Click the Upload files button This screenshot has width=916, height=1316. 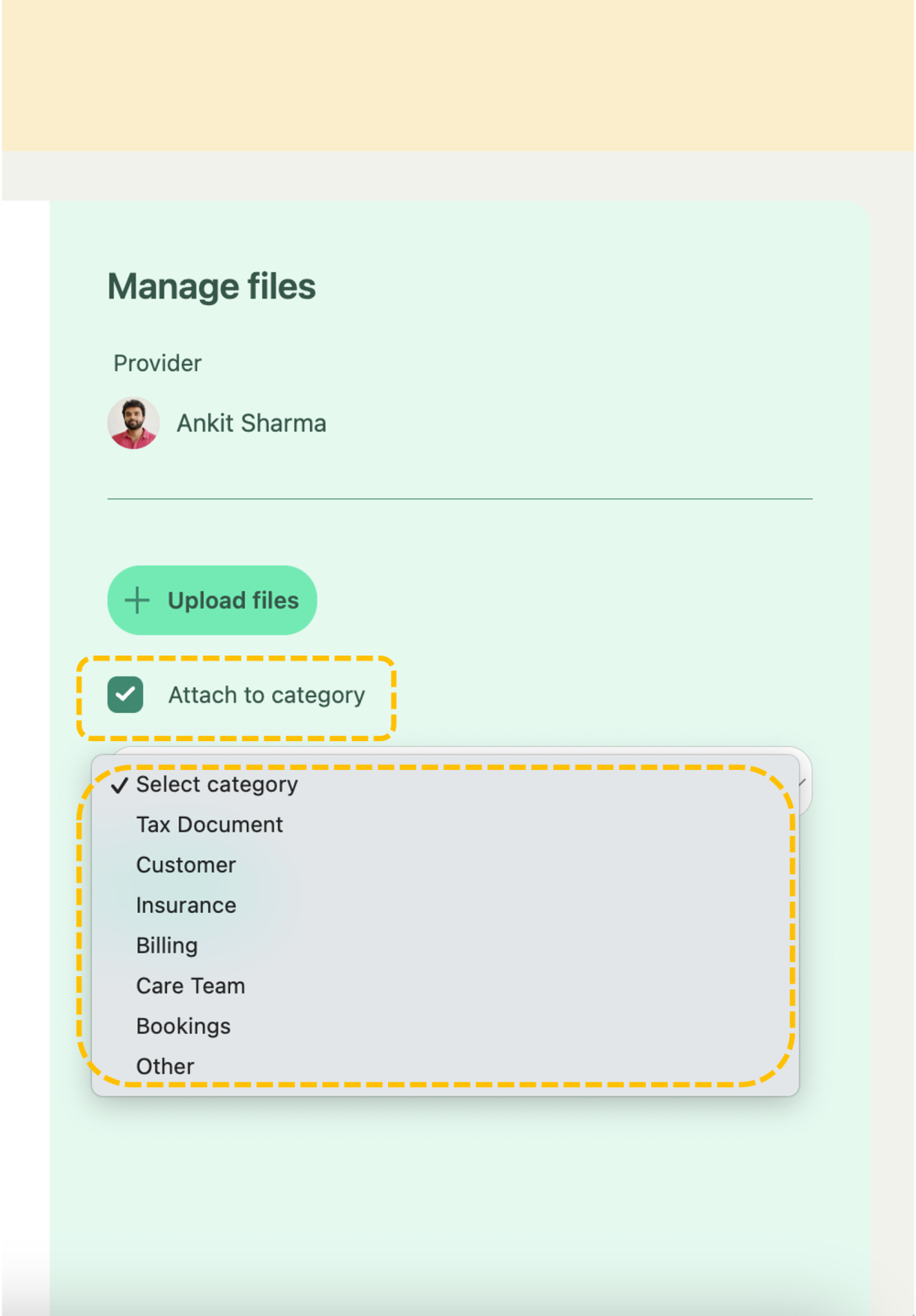[x=212, y=600]
